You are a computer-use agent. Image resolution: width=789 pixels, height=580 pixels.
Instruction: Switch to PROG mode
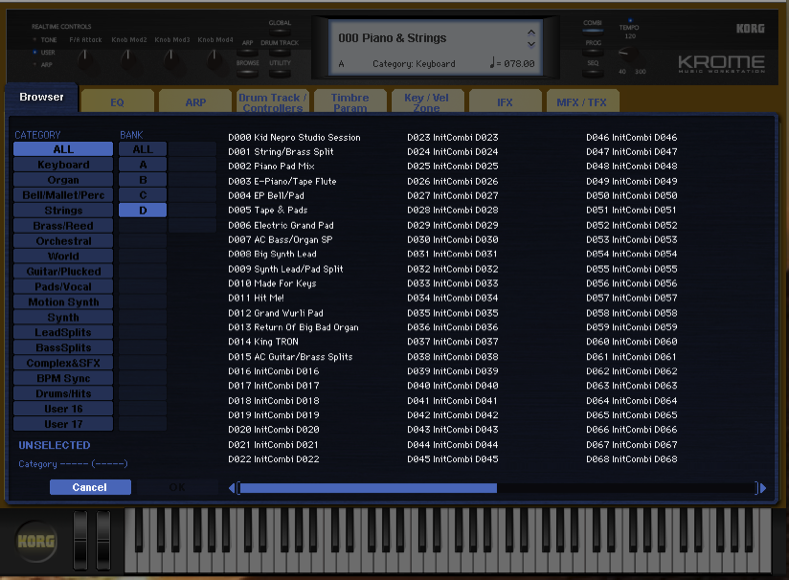click(593, 52)
